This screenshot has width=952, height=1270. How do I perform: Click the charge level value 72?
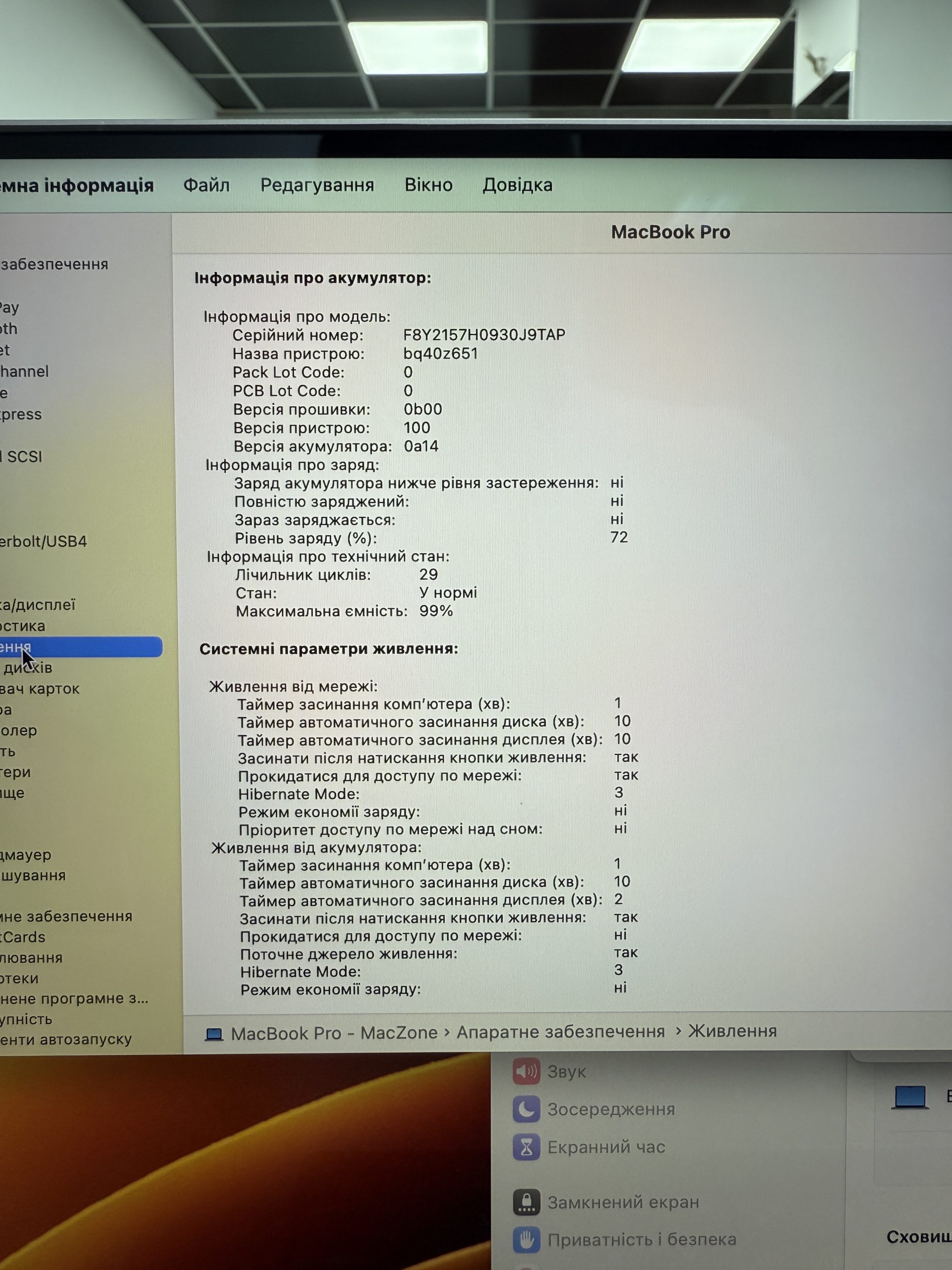coord(619,537)
